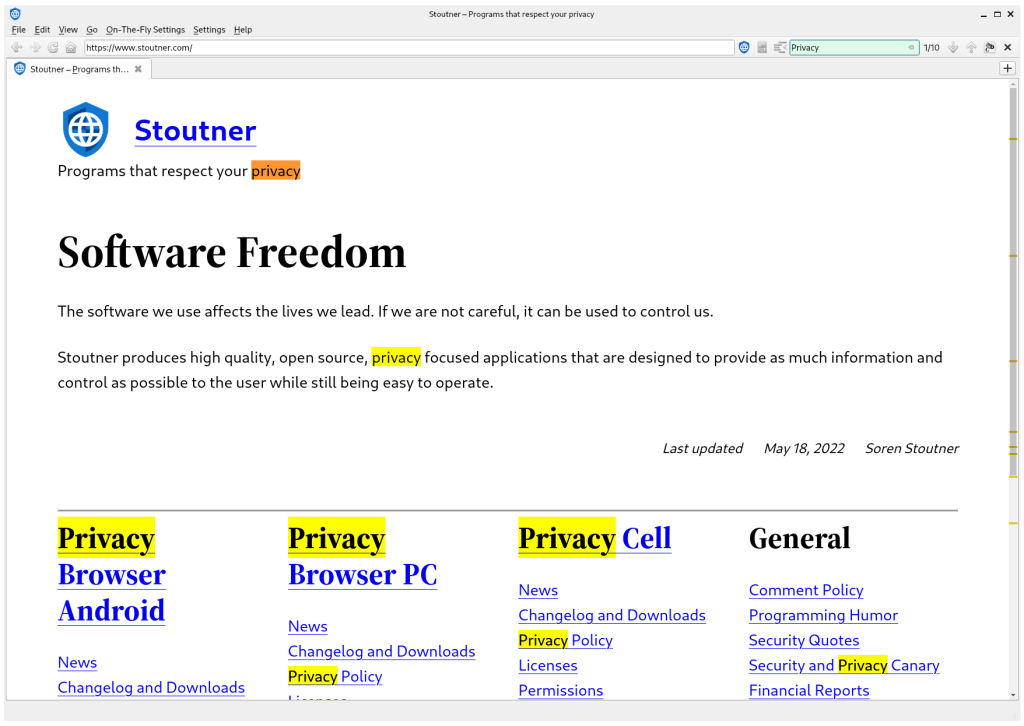Click the Software Freedom heading
This screenshot has width=1024, height=726.
tap(232, 252)
